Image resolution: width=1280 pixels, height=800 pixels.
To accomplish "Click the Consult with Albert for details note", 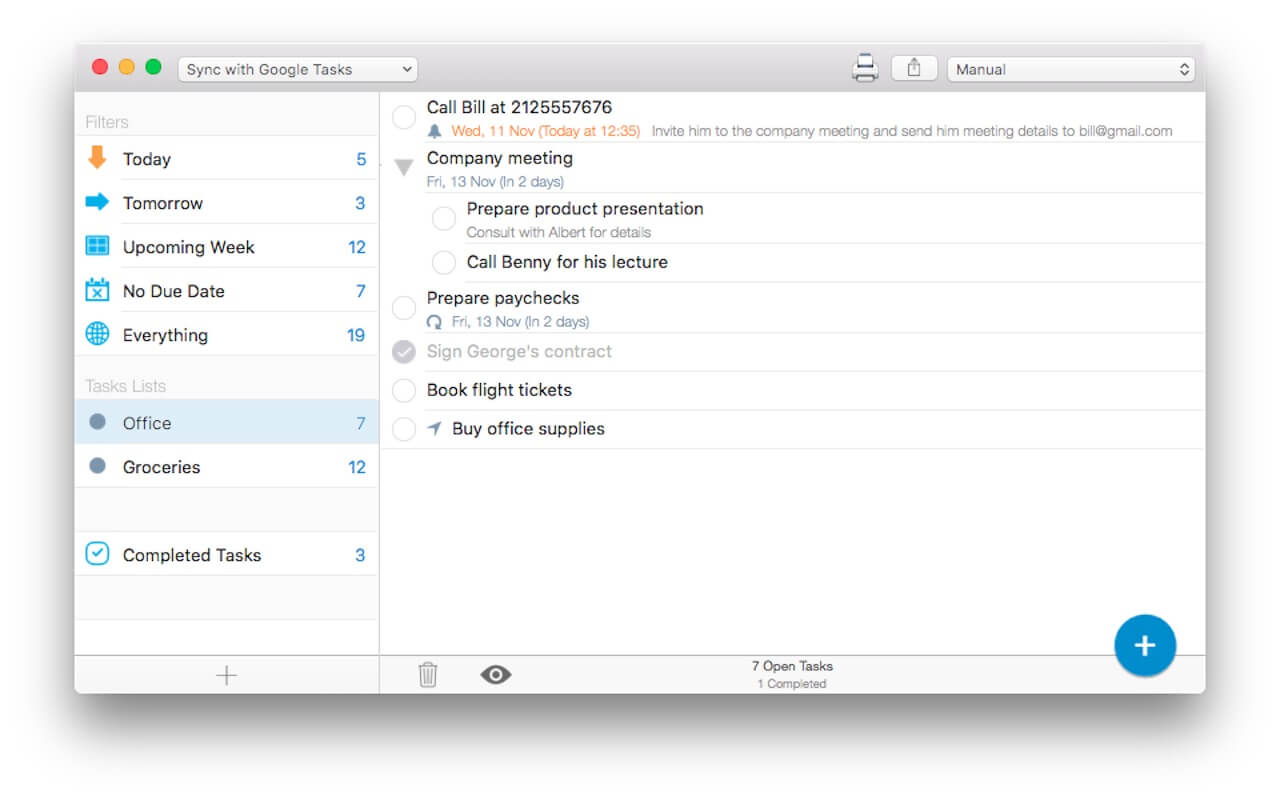I will (559, 232).
